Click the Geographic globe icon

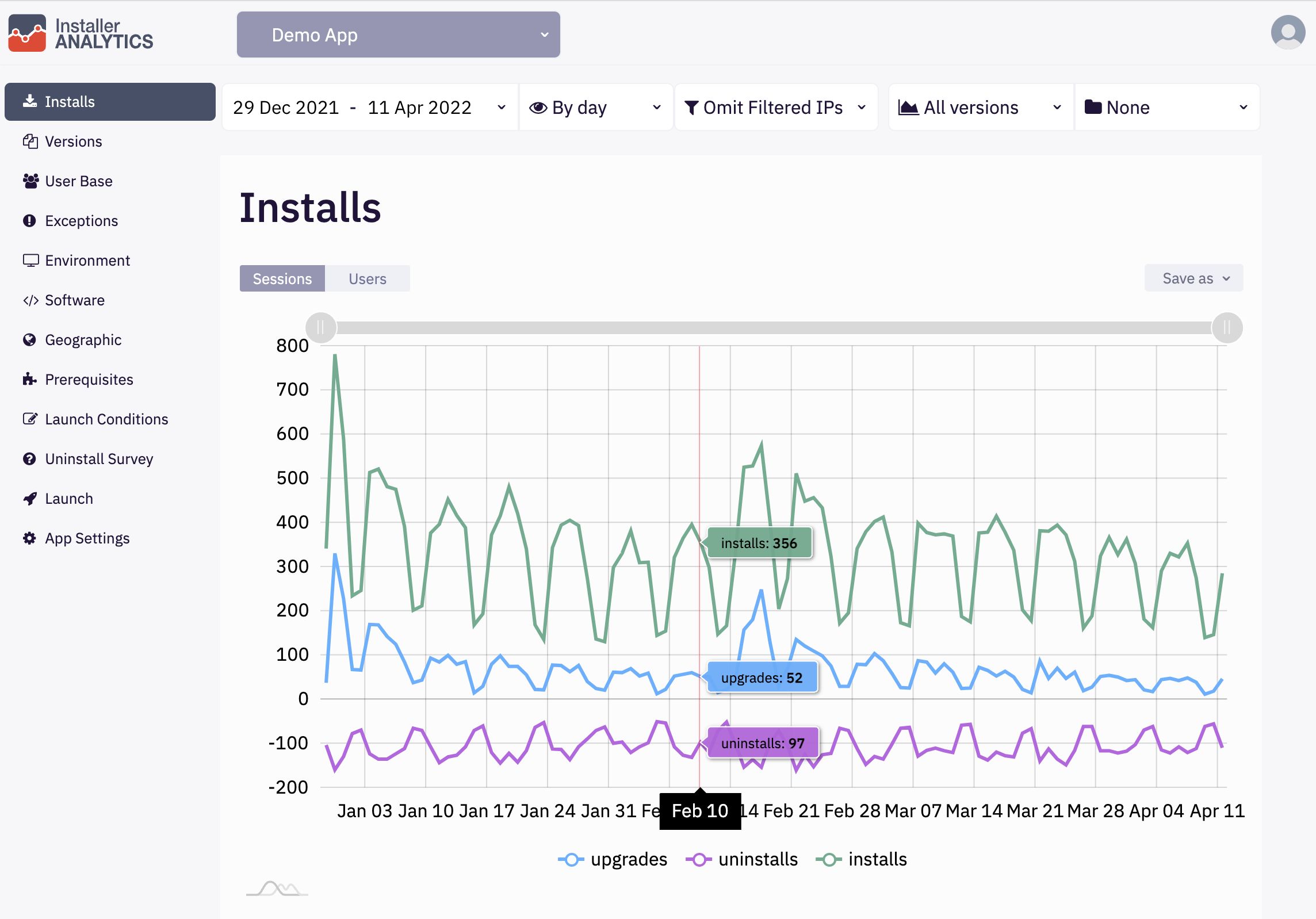click(30, 339)
